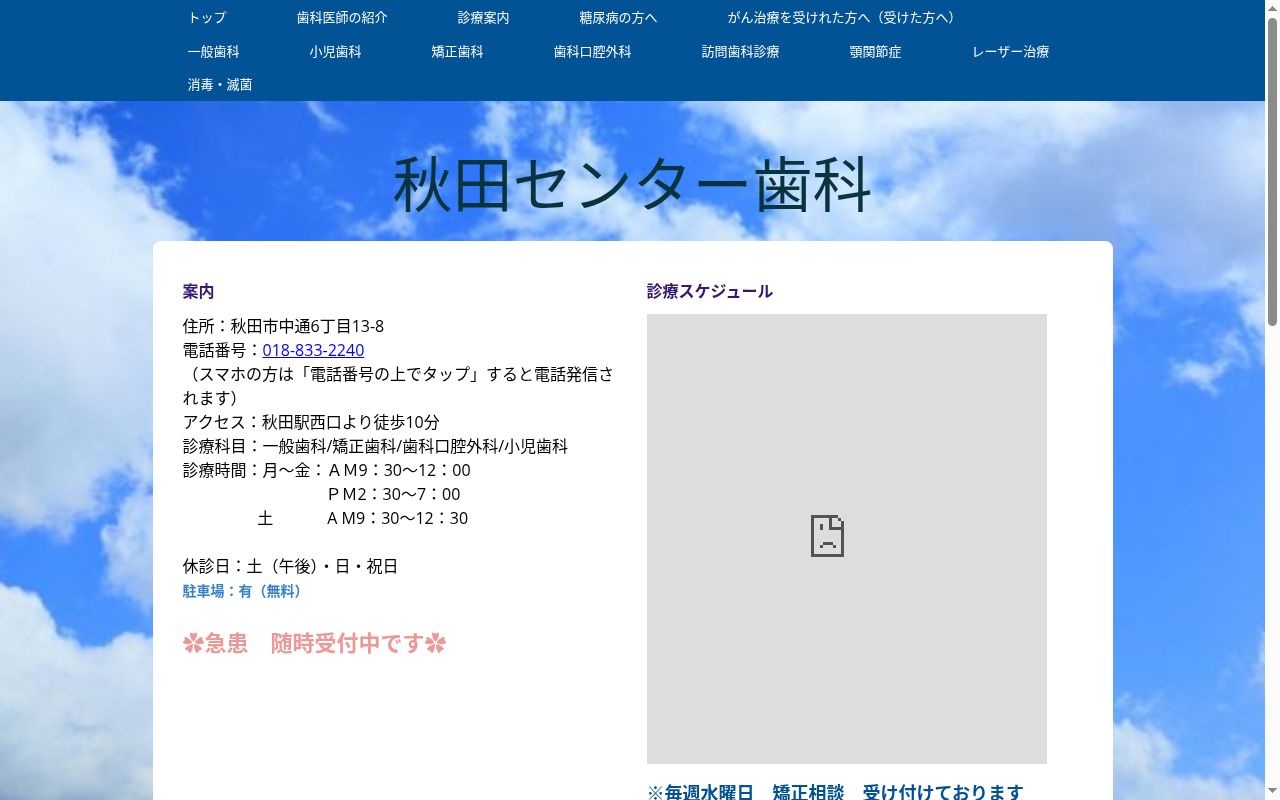
Task: Go to レーザー治療 page
Action: [x=1010, y=52]
